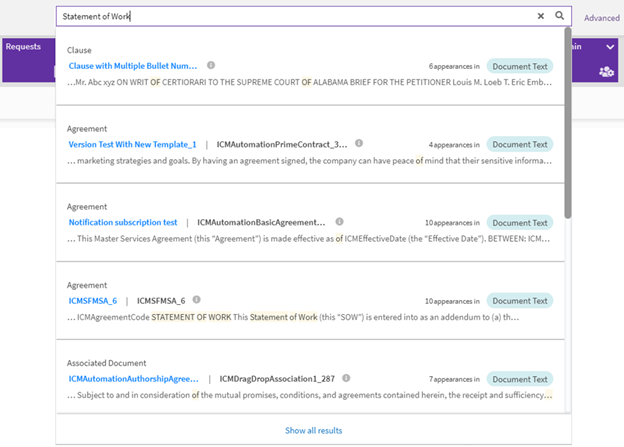
Task: Click inside the Statement of Work search field
Action: tap(290, 16)
